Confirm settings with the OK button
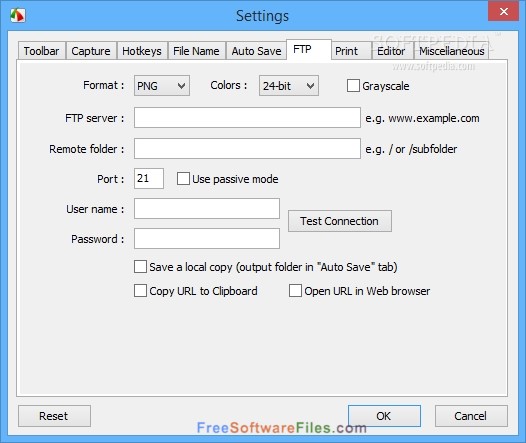The width and height of the screenshot is (526, 443). point(384,416)
